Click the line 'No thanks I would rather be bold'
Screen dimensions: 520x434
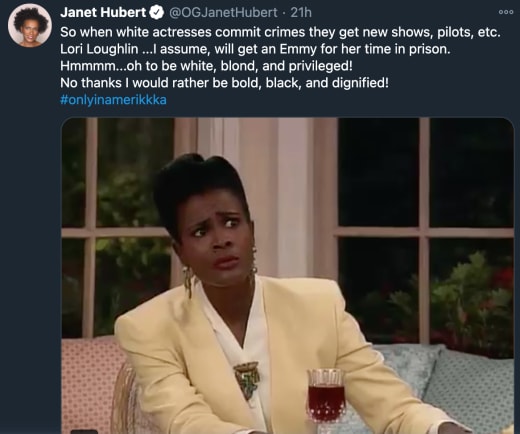pyautogui.click(x=224, y=83)
